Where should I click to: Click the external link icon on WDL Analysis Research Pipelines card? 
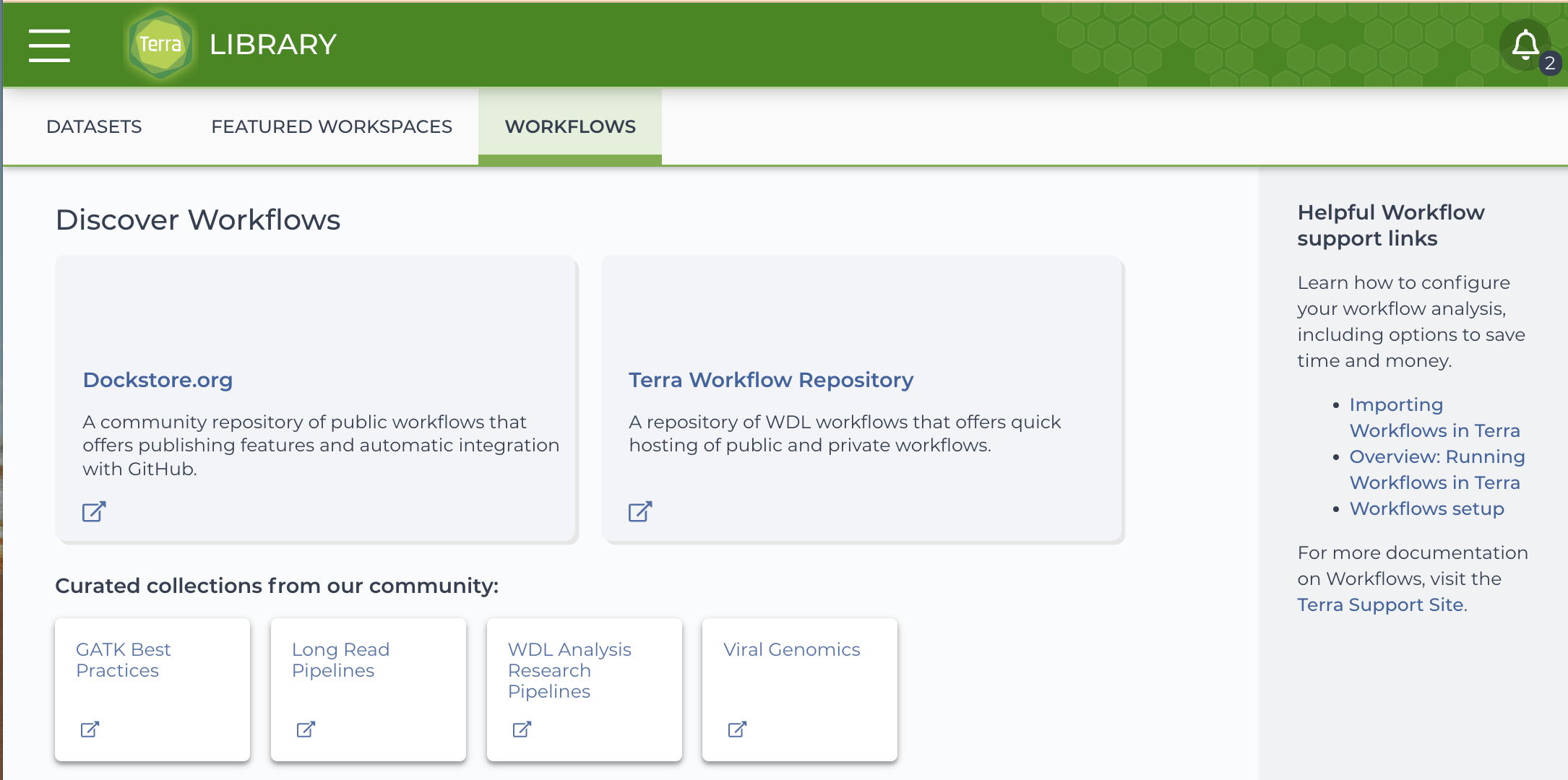522,729
